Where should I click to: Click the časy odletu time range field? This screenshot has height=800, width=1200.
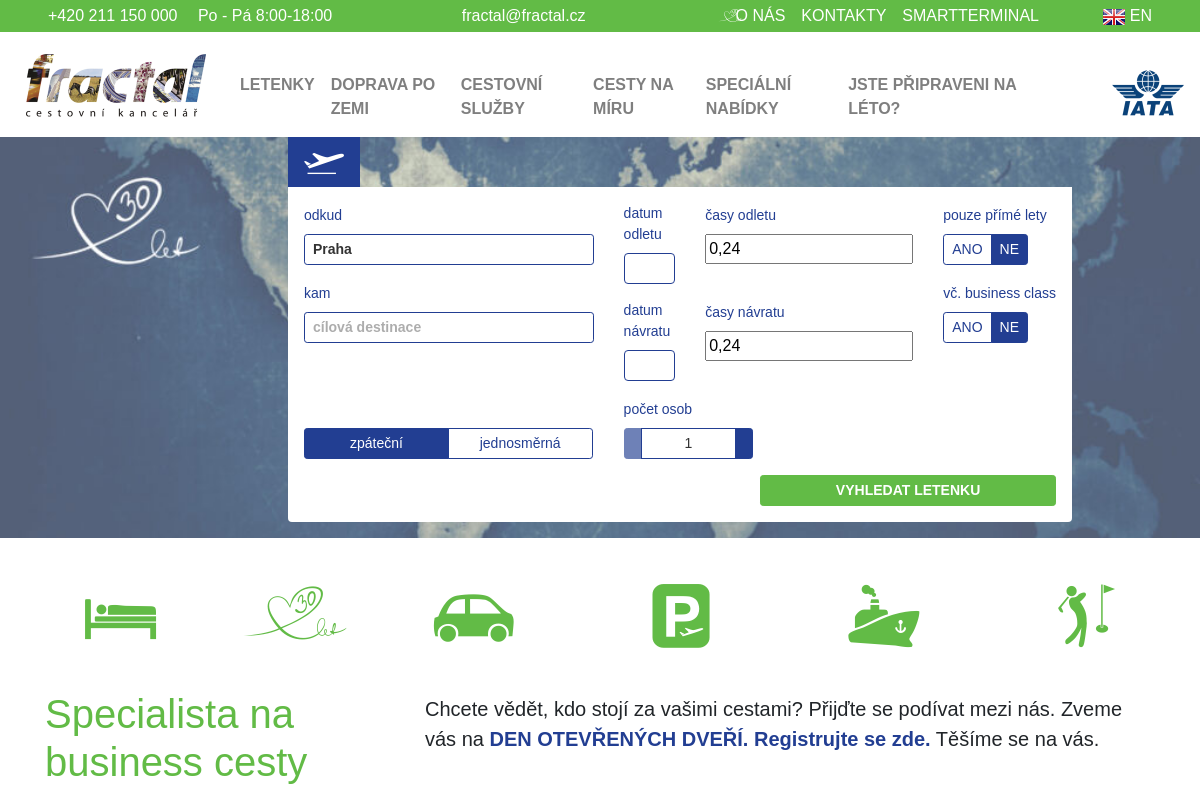pos(808,249)
